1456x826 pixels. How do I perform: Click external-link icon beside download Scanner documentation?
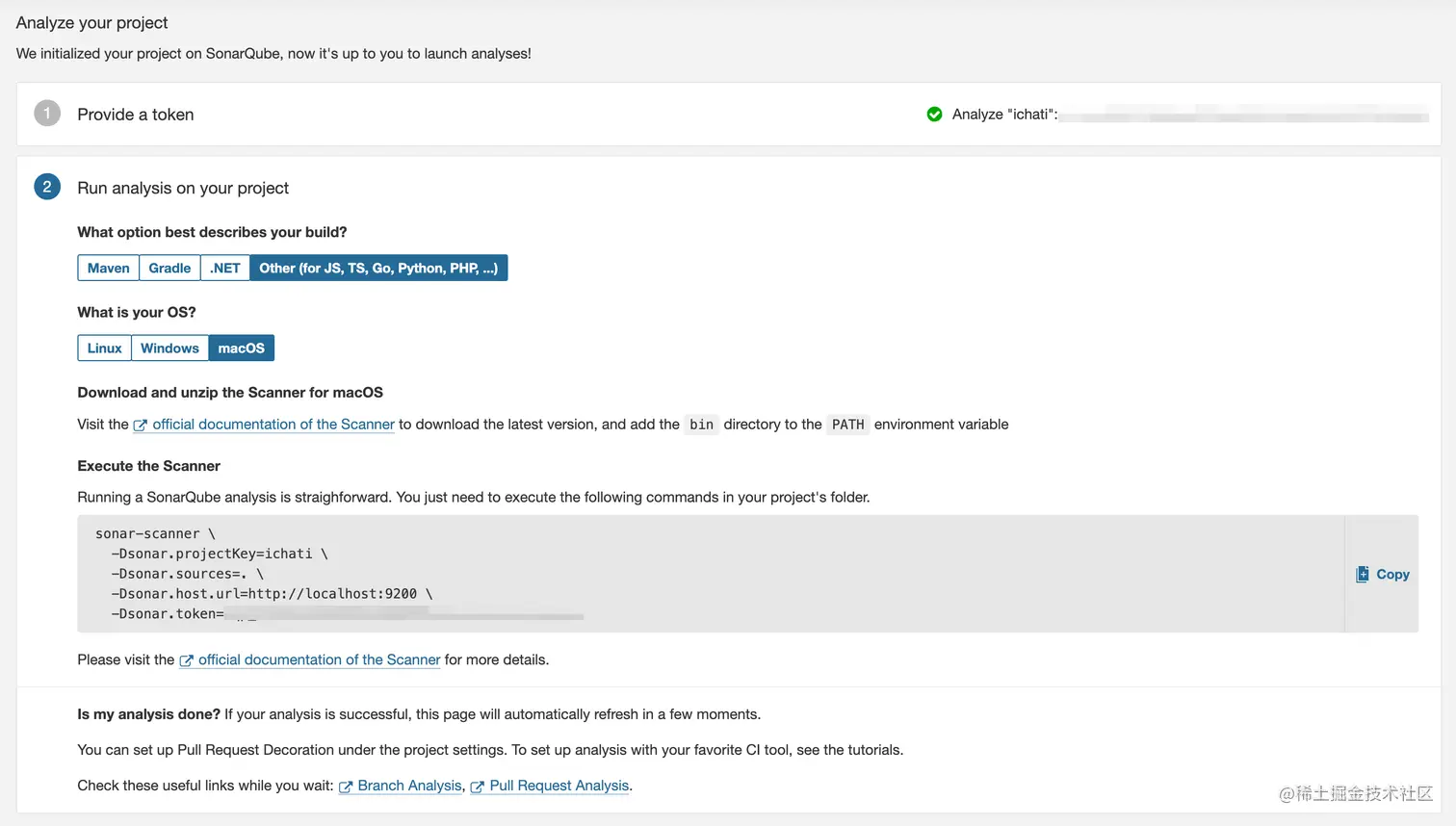[x=141, y=426]
